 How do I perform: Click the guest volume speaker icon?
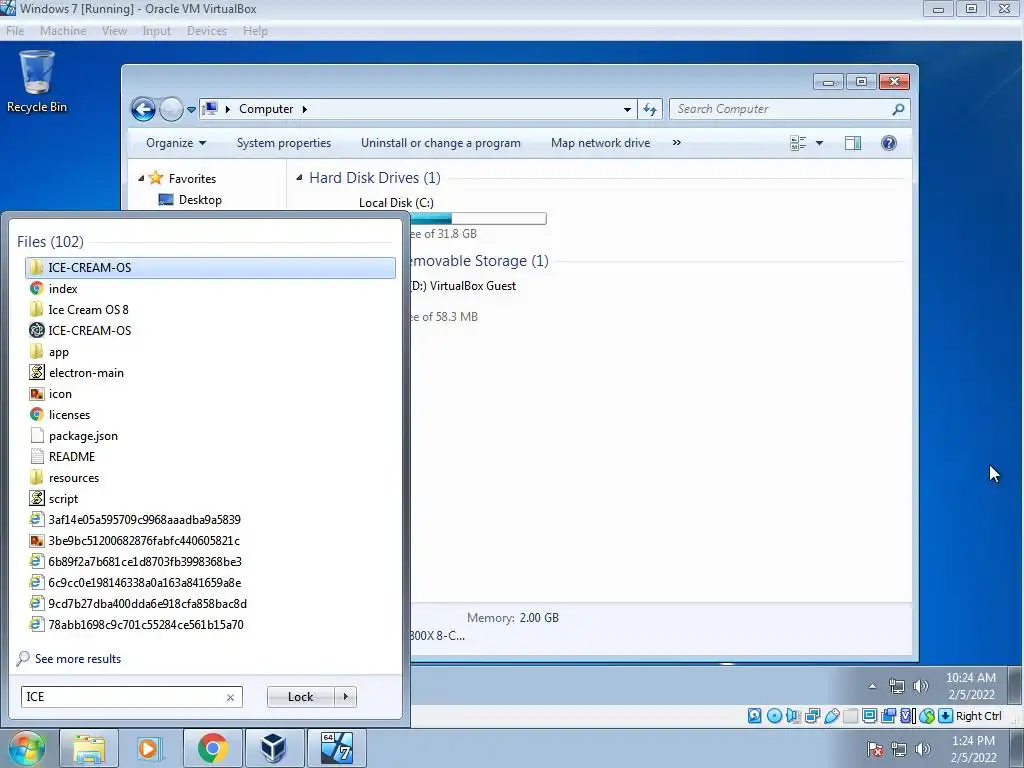(x=921, y=686)
